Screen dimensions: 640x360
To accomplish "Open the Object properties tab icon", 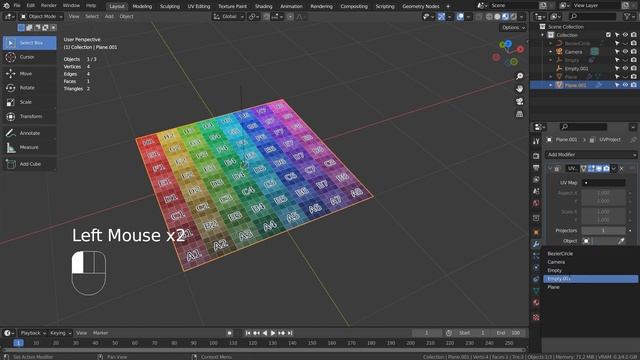I will pos(536,232).
